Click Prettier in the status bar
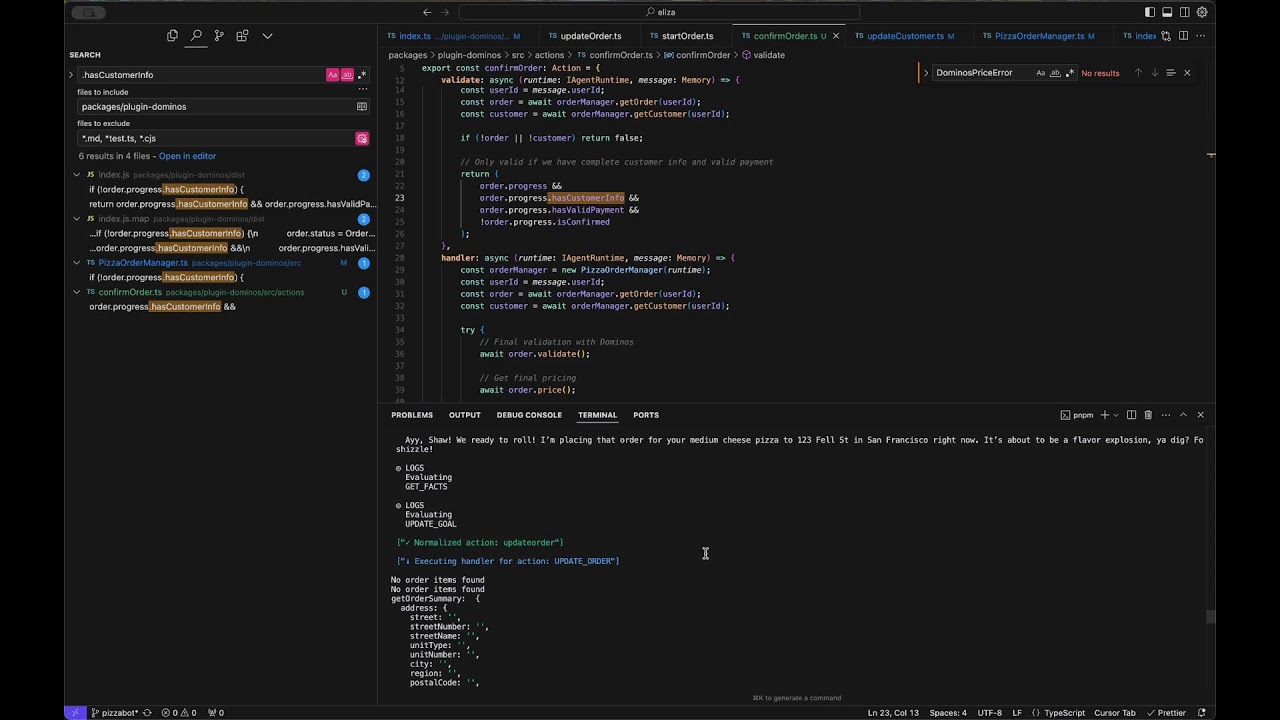 [1167, 713]
